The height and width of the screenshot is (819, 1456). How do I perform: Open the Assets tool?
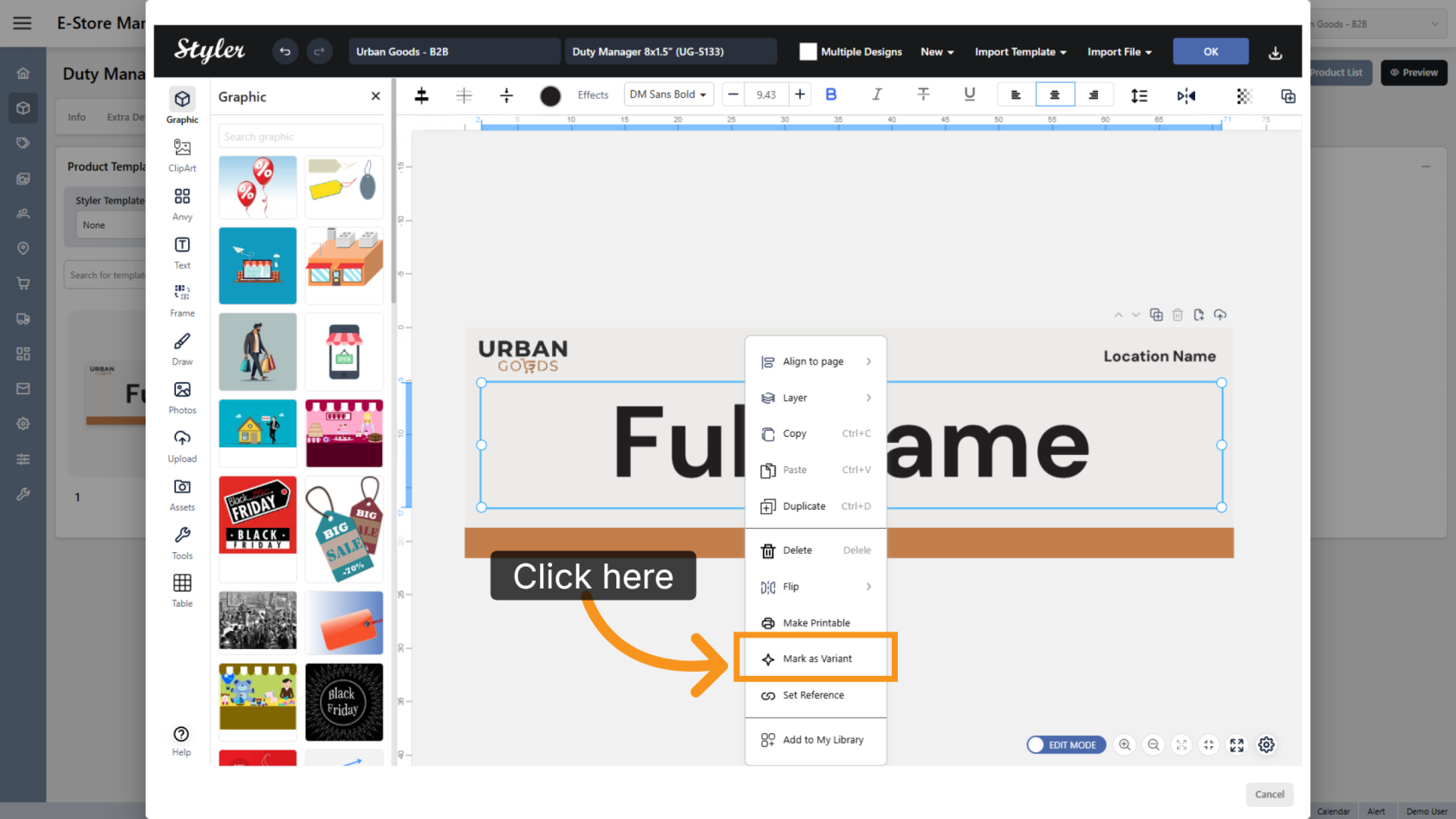point(182,494)
